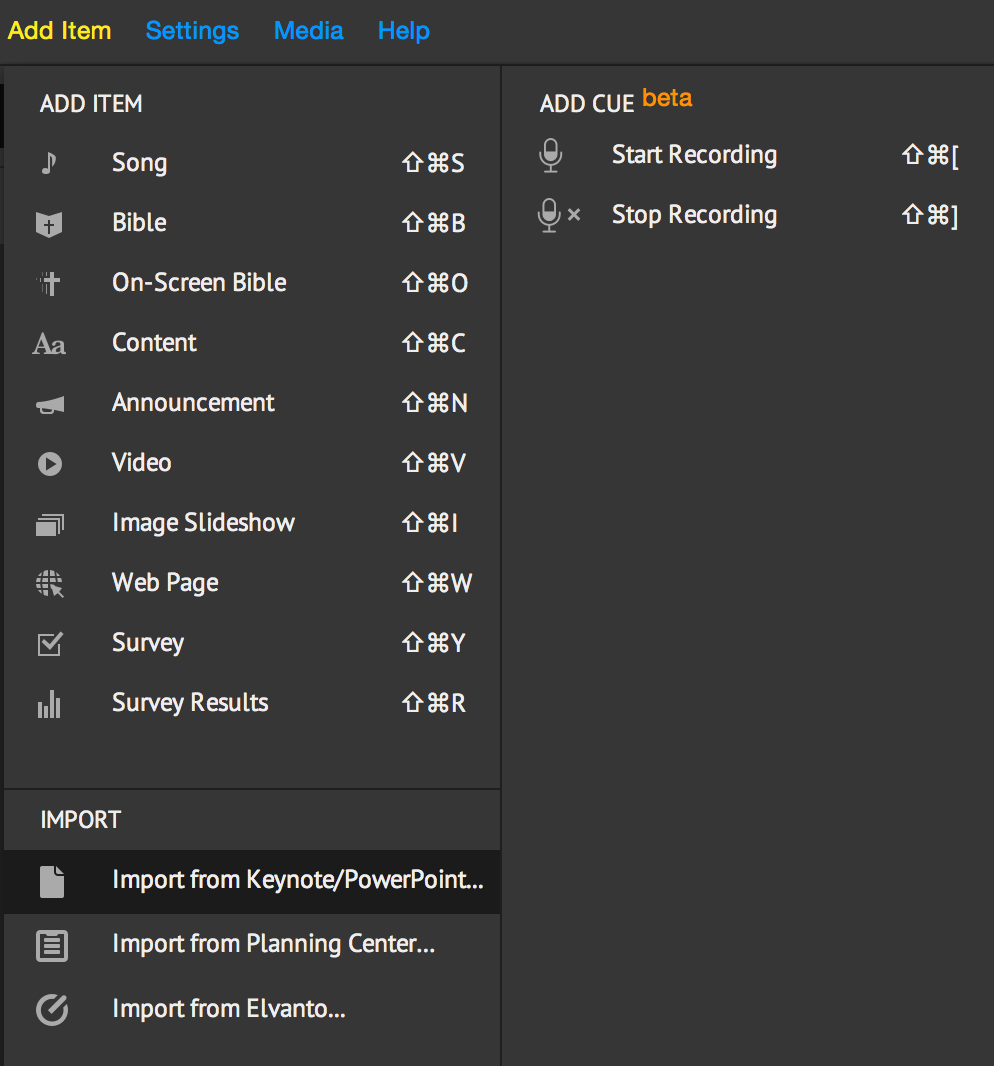Click the Bible book icon
The image size is (994, 1066).
point(49,224)
